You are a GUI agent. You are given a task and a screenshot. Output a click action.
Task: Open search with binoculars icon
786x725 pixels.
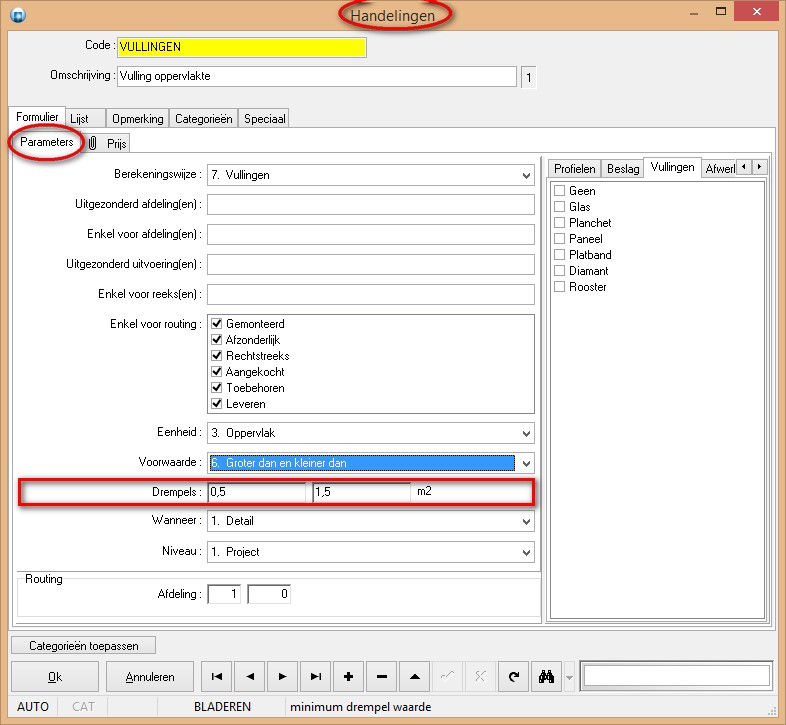546,676
